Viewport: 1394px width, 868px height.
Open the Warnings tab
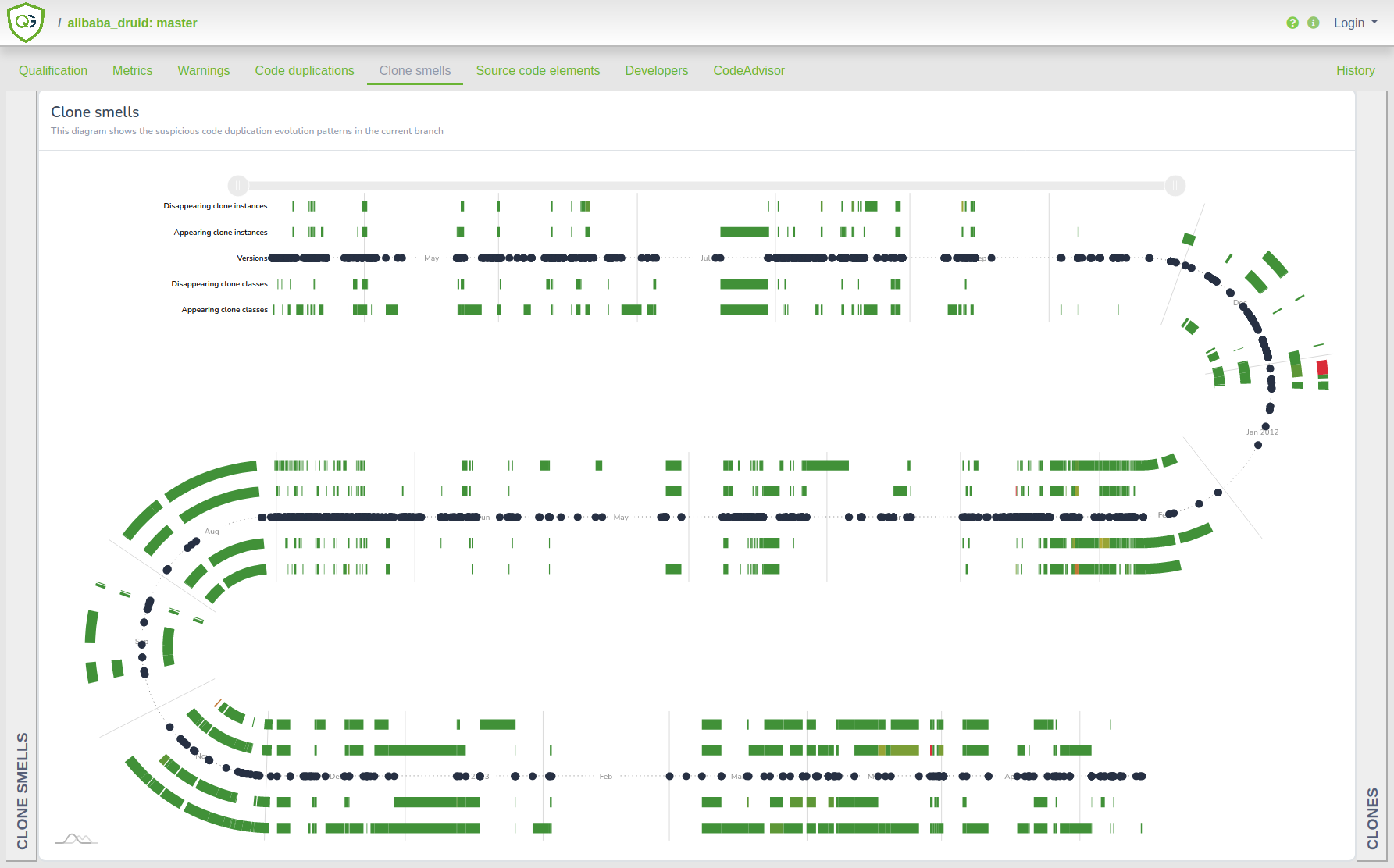coord(204,70)
